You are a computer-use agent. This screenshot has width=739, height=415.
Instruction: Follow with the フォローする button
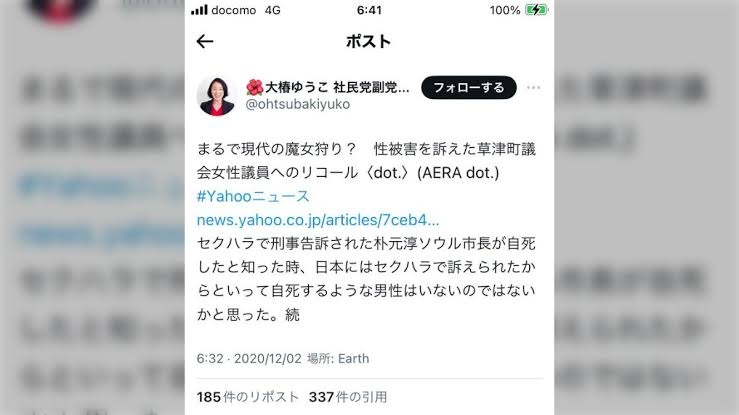[x=468, y=88]
